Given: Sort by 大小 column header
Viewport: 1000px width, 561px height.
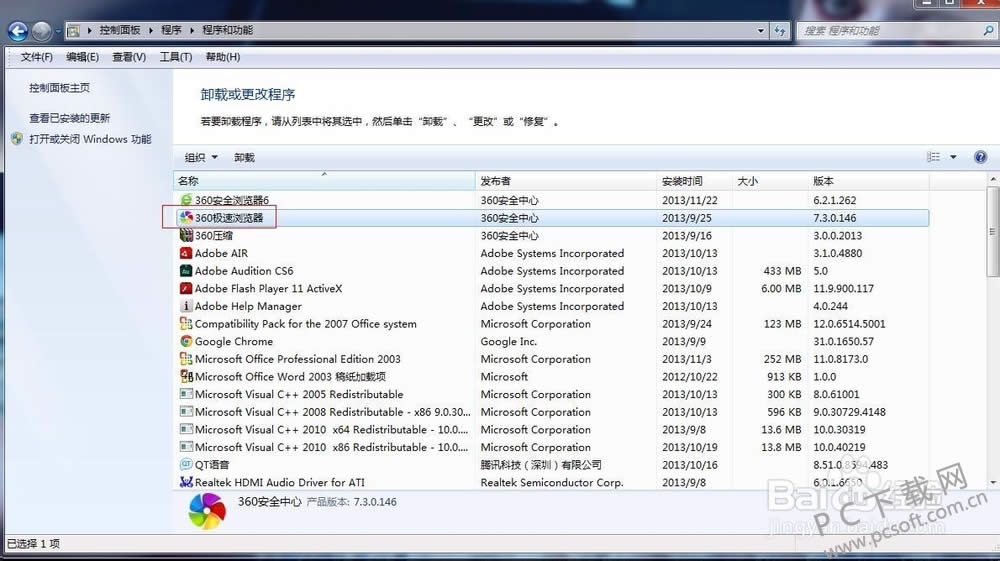Looking at the screenshot, I should [x=768, y=181].
